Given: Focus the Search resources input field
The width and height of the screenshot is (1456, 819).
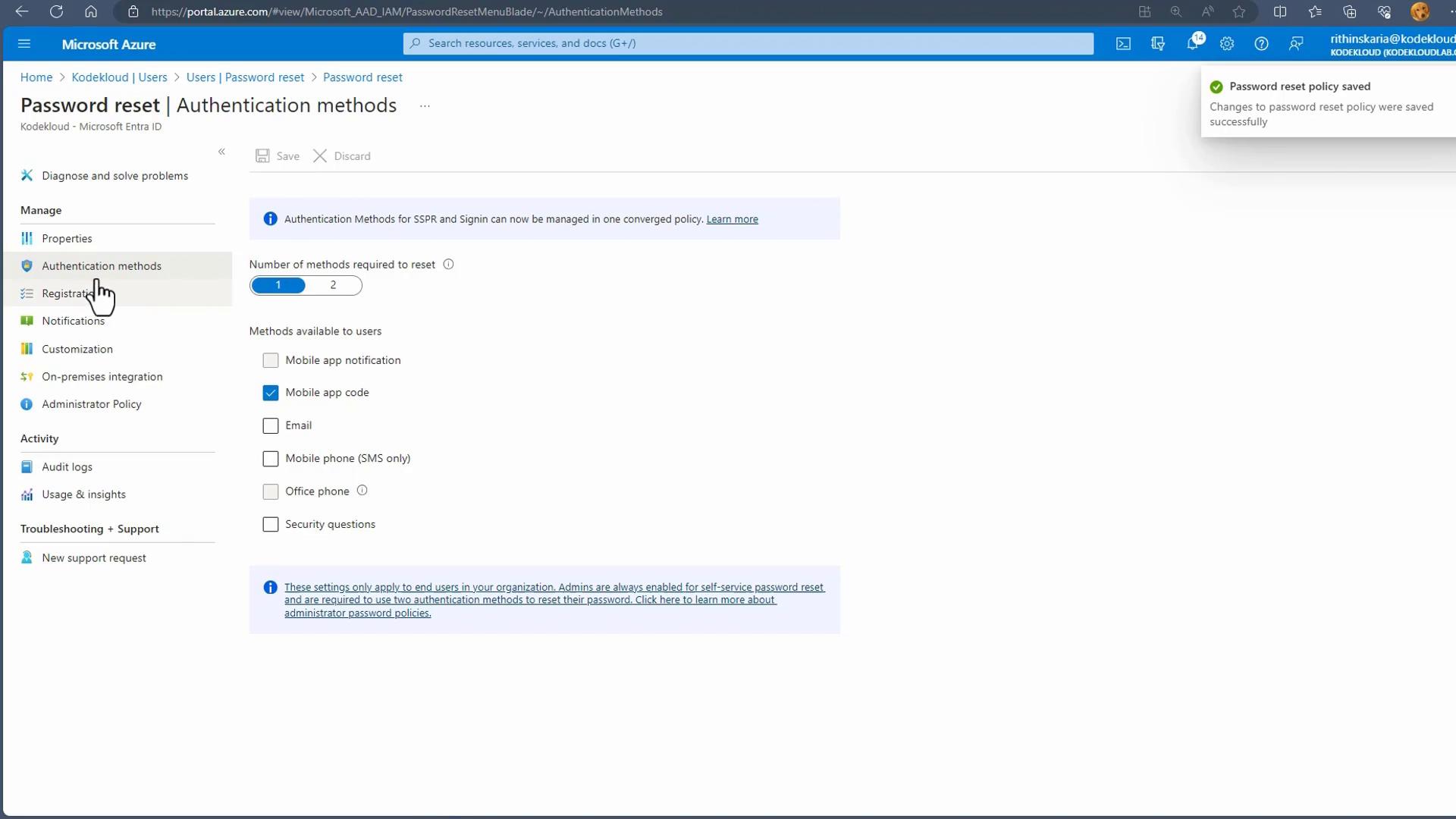Looking at the screenshot, I should click(748, 43).
